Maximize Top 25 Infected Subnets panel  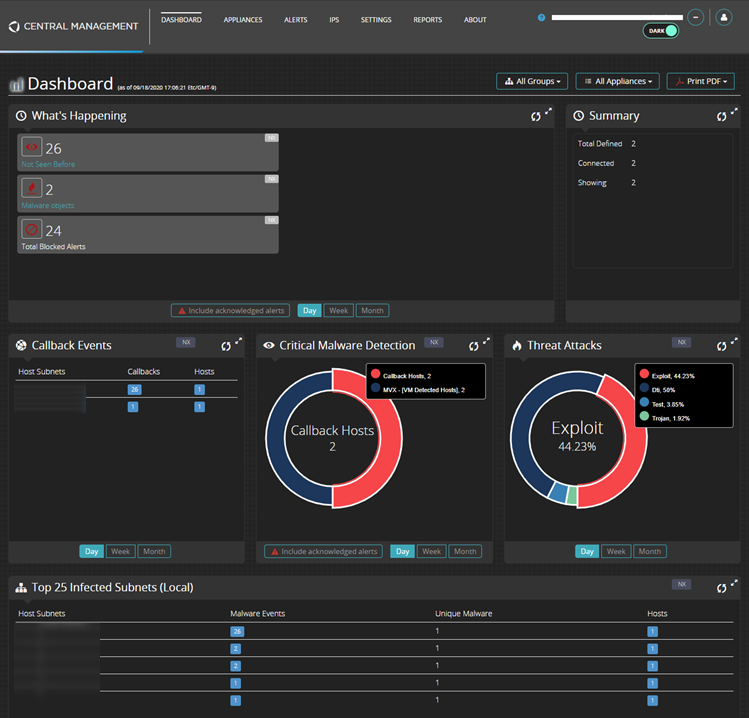tap(734, 582)
